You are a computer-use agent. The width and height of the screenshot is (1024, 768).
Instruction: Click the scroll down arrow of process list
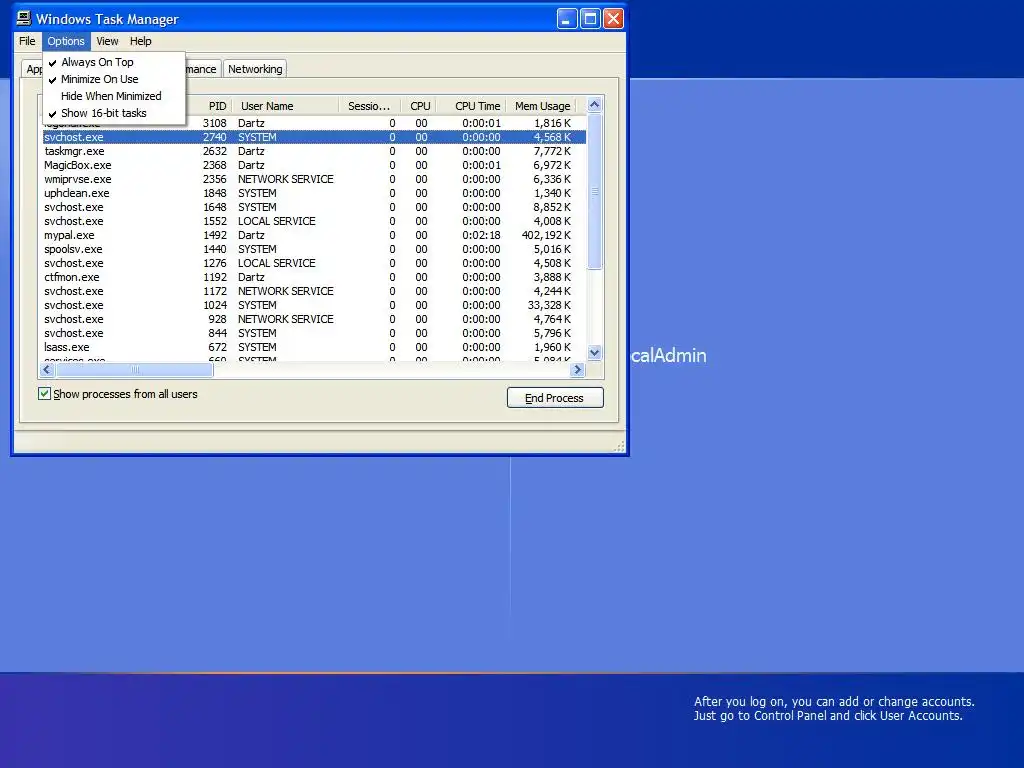(x=594, y=353)
